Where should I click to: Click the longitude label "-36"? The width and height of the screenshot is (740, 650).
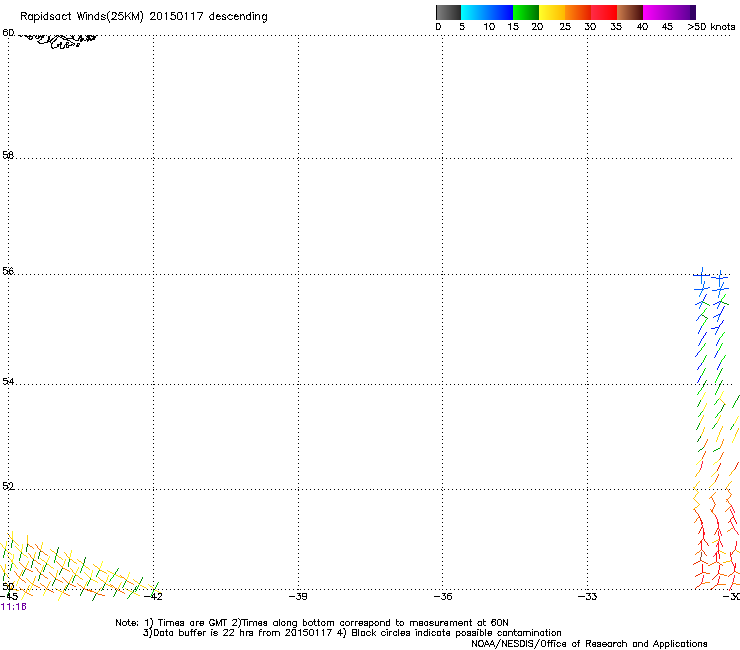coord(443,597)
